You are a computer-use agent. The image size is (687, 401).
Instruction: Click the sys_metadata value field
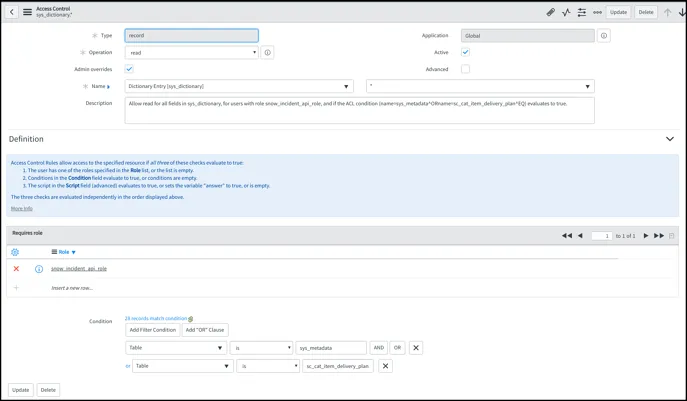[331, 348]
